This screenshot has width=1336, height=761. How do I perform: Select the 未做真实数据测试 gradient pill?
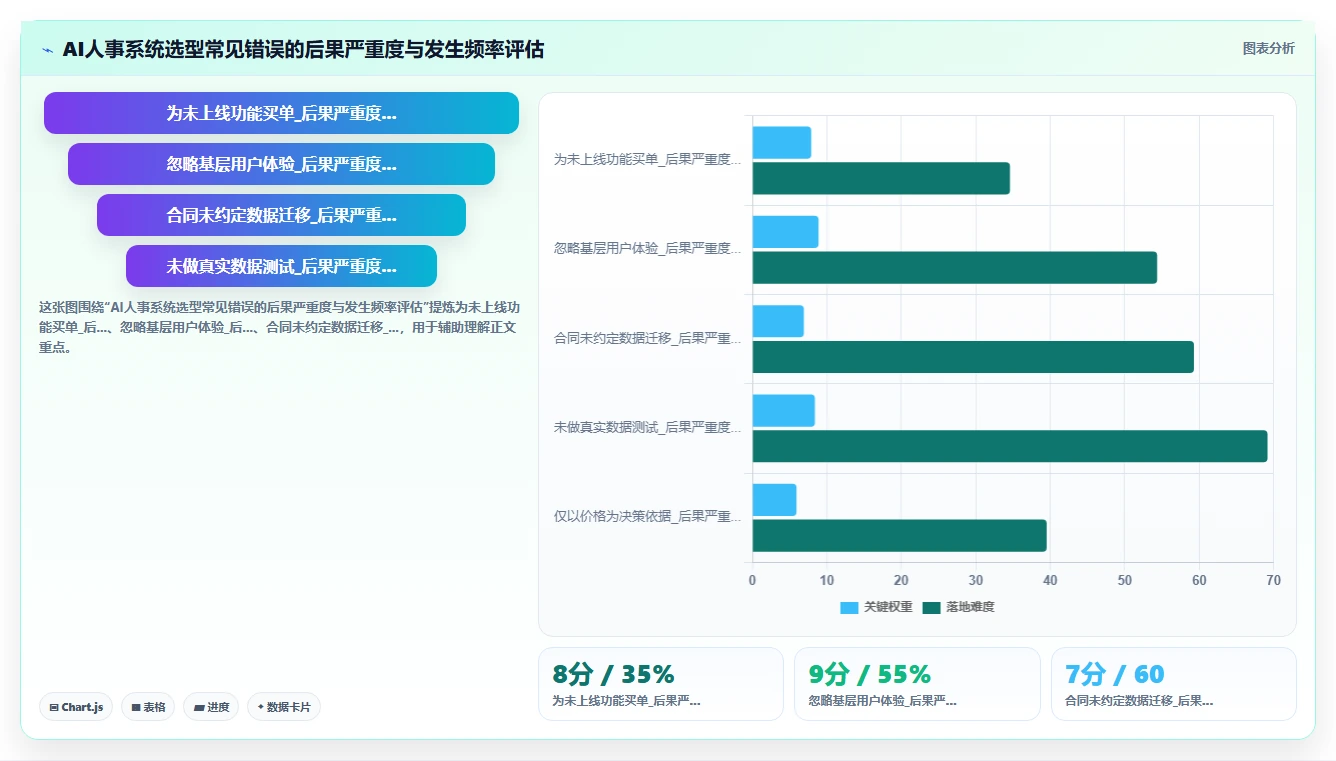point(281,266)
